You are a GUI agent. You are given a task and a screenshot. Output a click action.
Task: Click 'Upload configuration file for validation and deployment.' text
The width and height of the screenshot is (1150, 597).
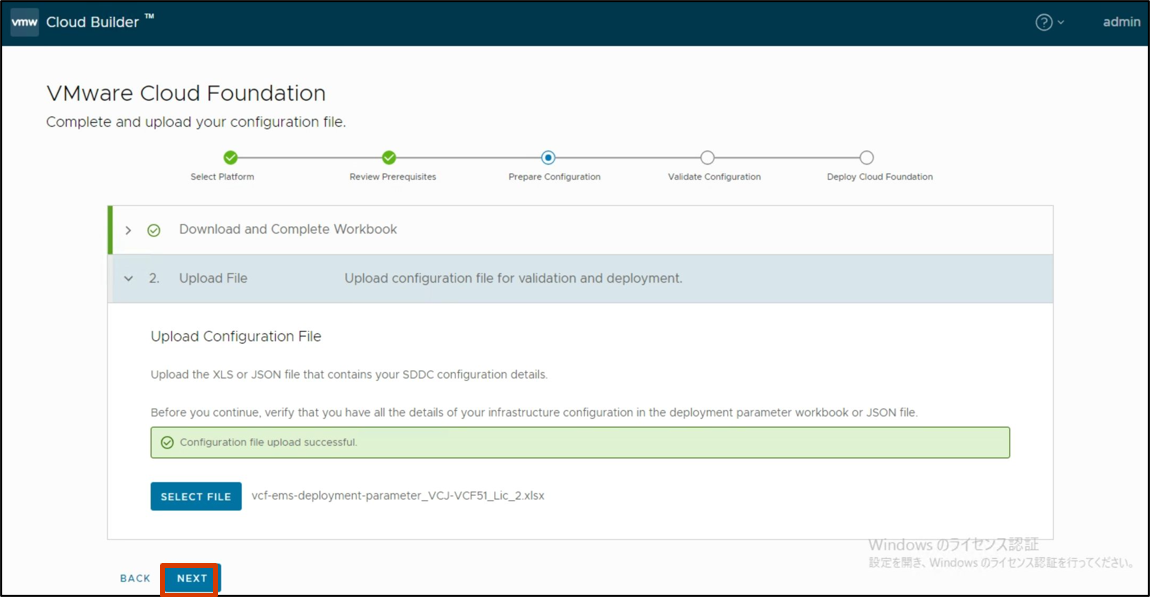513,279
